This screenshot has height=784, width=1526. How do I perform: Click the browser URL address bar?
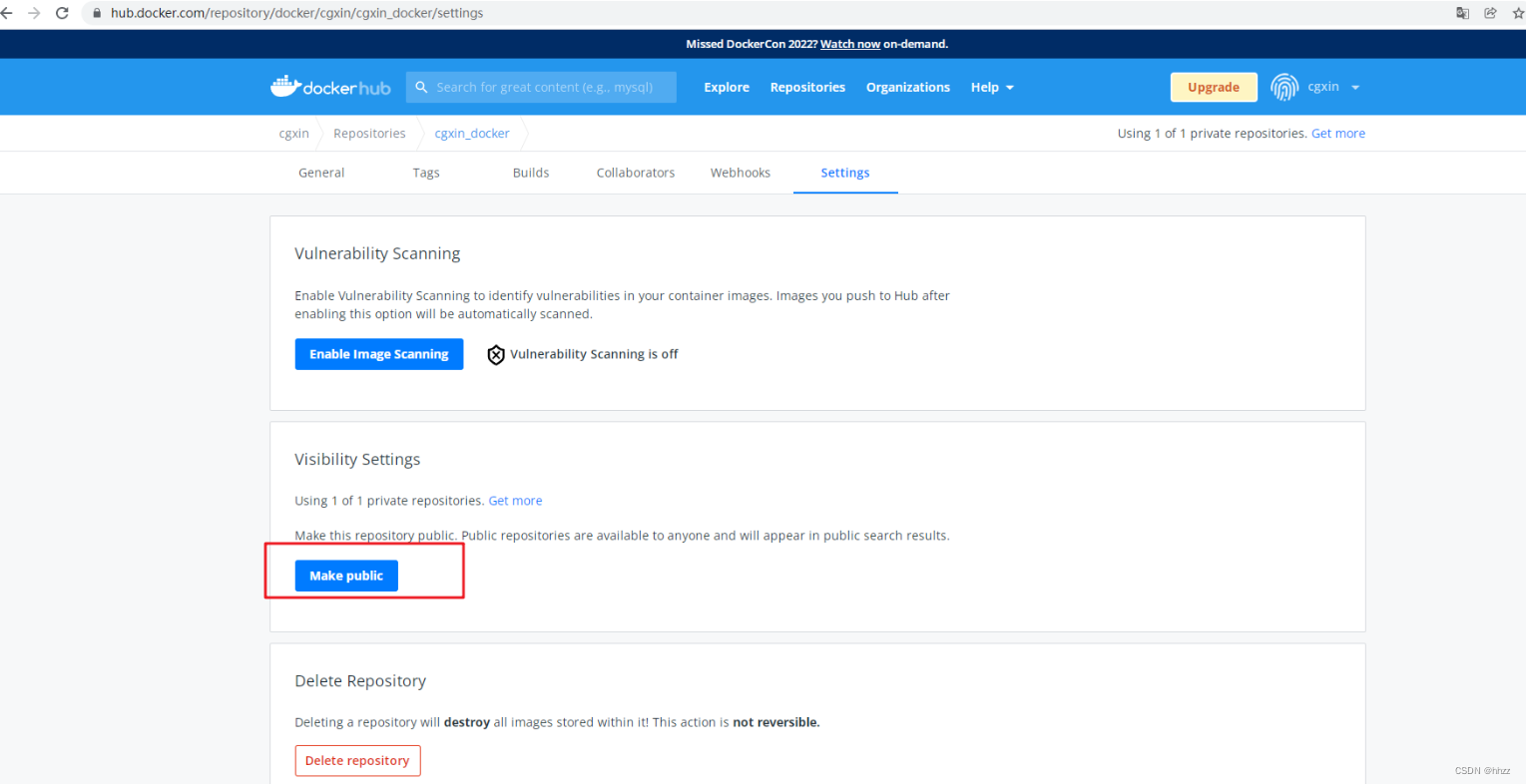tap(296, 13)
